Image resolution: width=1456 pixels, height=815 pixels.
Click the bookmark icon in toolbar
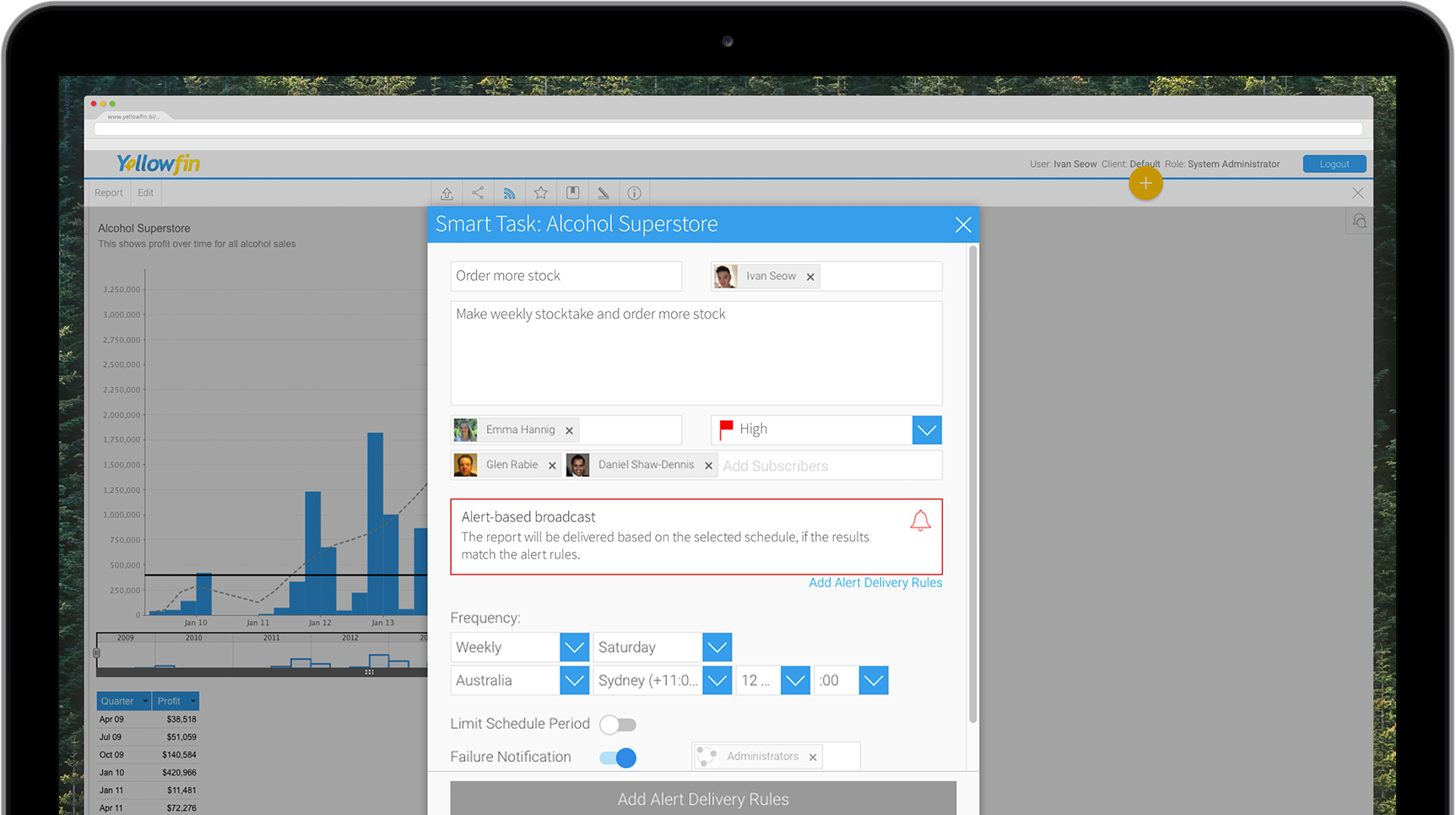(572, 193)
